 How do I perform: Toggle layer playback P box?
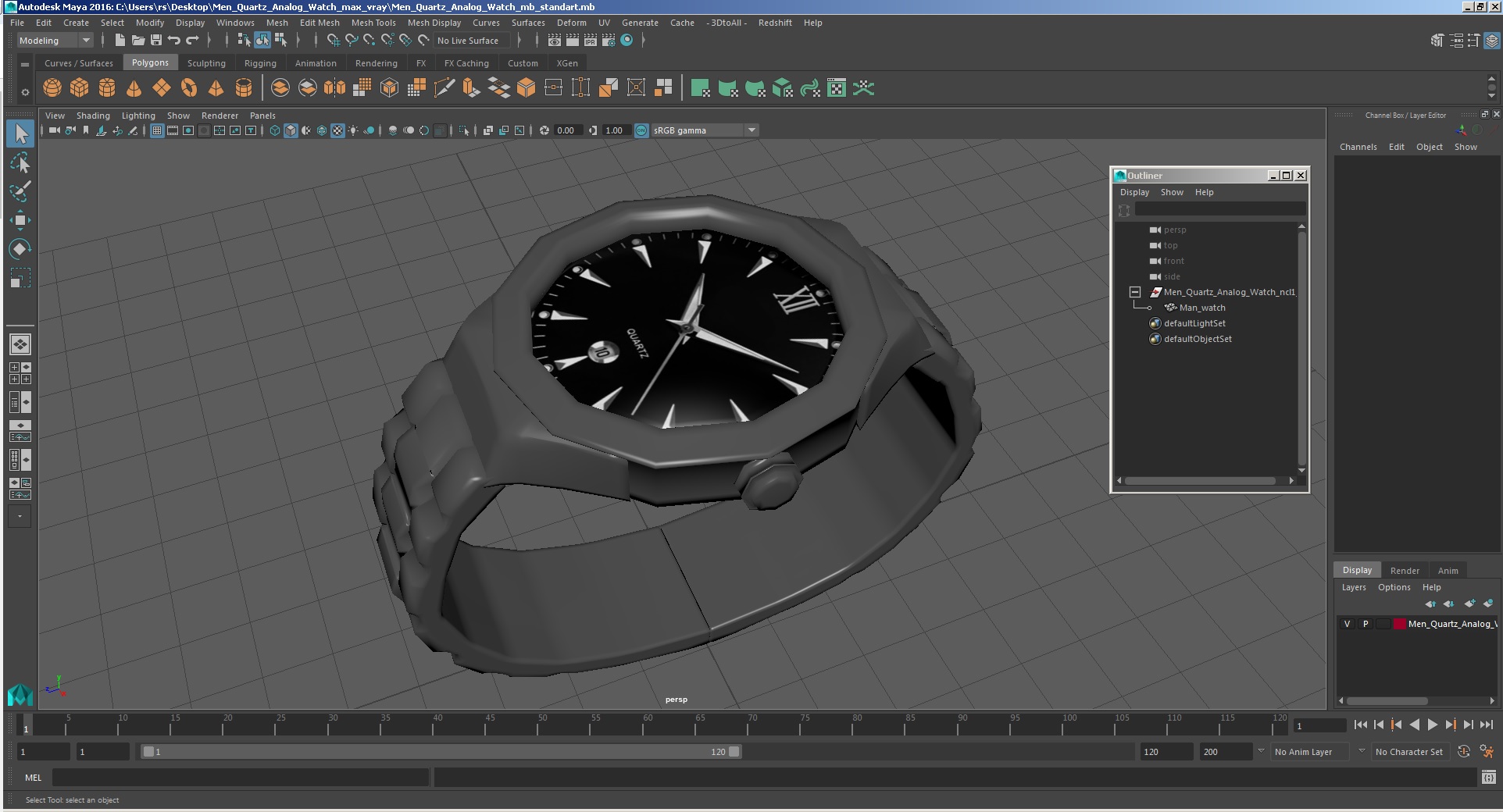click(x=1366, y=624)
